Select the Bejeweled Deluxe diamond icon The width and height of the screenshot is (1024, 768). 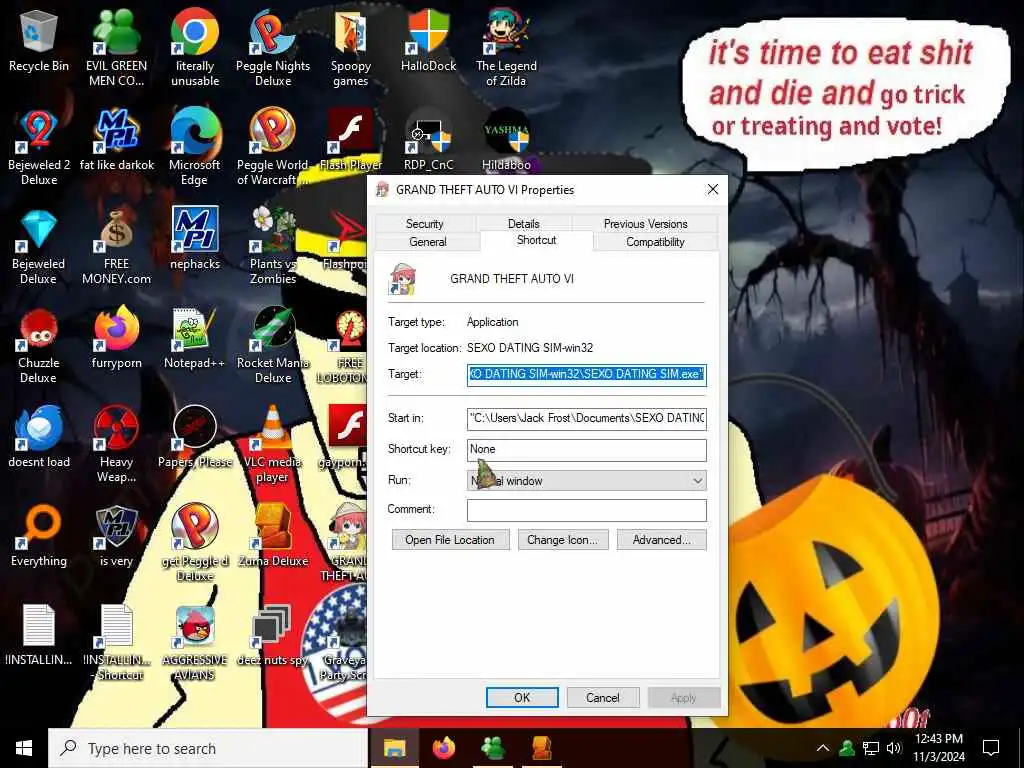39,246
